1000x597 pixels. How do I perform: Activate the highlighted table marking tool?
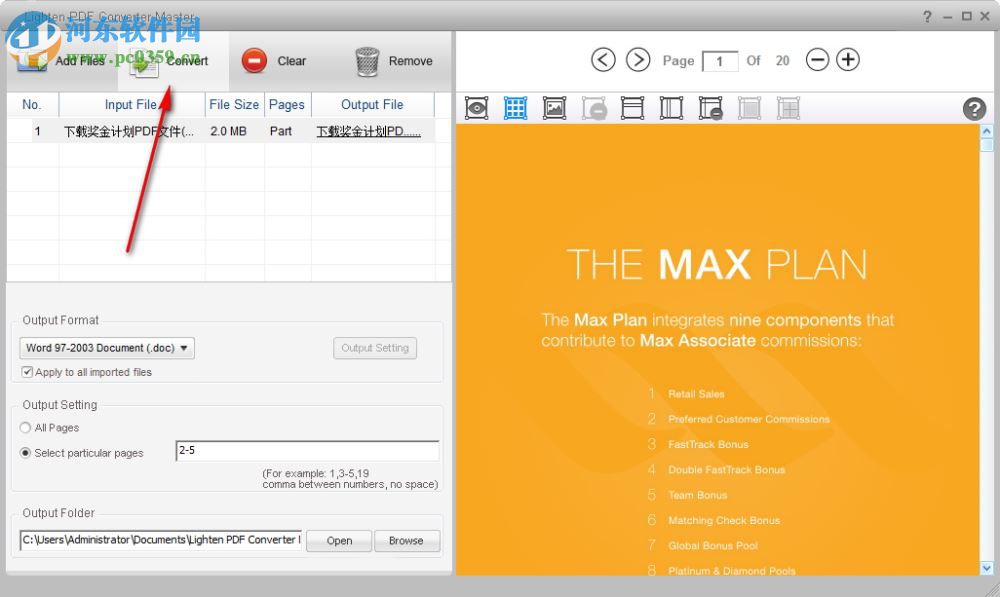pos(515,108)
